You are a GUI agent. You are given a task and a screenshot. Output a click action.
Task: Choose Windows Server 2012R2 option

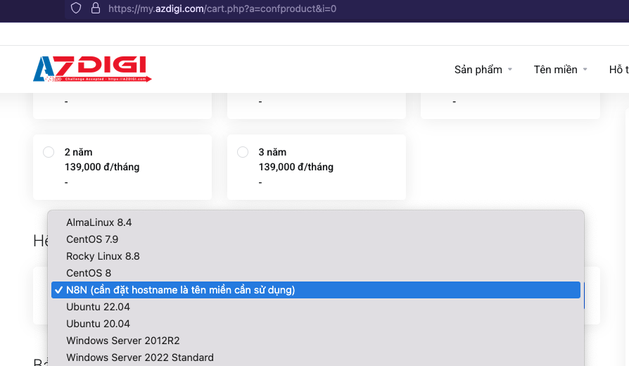[316, 340]
